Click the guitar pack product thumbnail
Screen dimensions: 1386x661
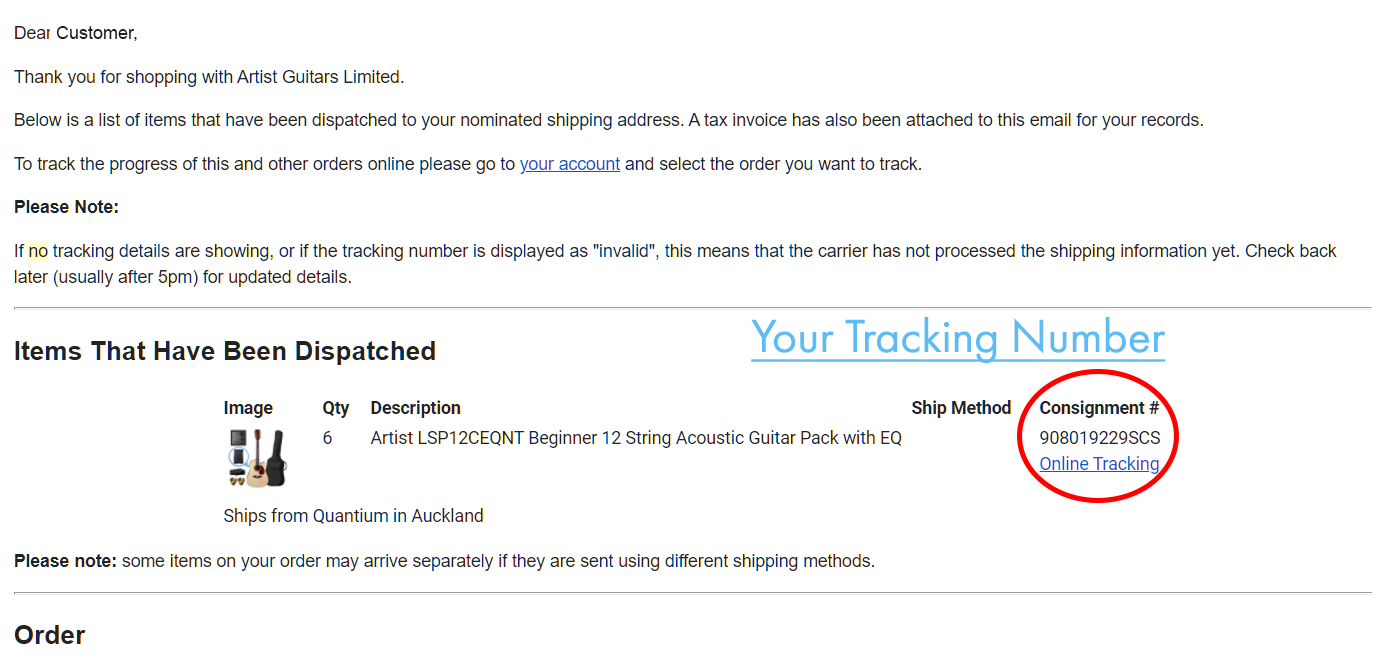click(257, 458)
